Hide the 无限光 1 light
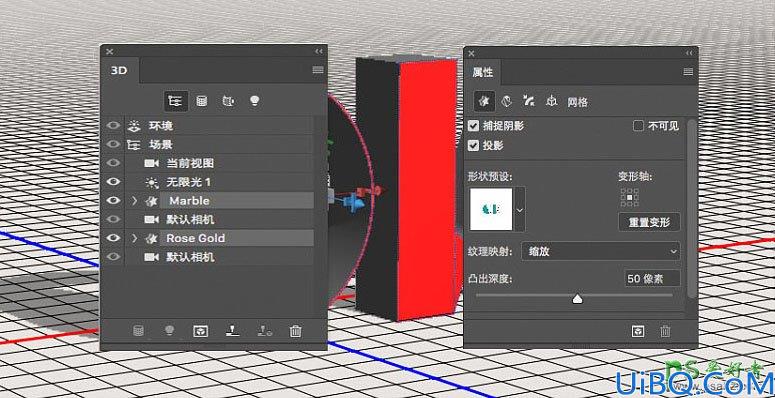This screenshot has width=775, height=398. click(x=114, y=182)
